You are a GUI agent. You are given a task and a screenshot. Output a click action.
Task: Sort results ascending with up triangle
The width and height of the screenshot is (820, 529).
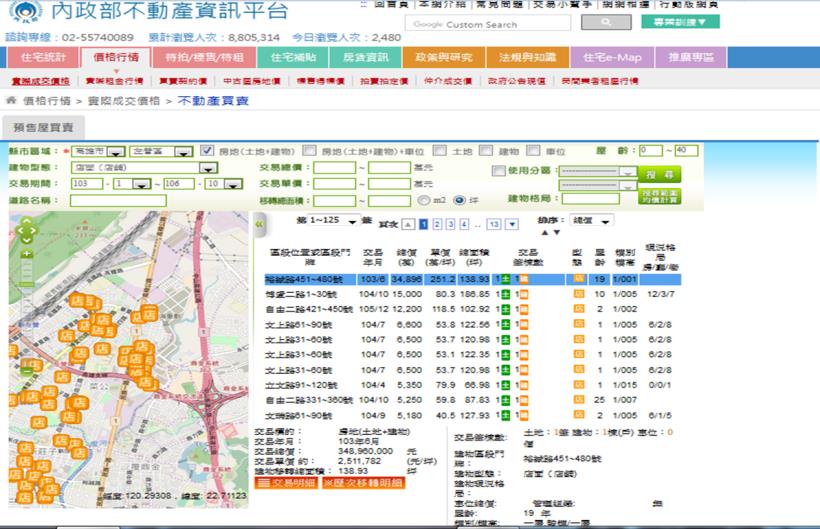[545, 232]
